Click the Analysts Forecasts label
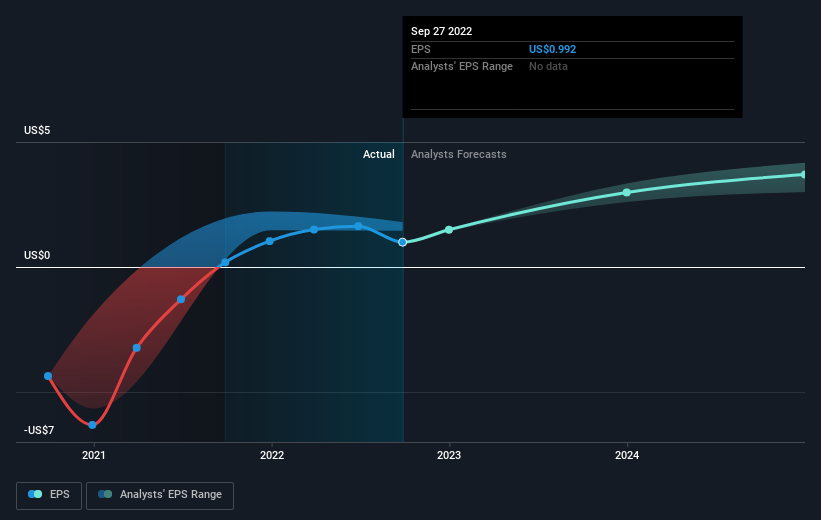Image resolution: width=821 pixels, height=520 pixels. tap(459, 154)
